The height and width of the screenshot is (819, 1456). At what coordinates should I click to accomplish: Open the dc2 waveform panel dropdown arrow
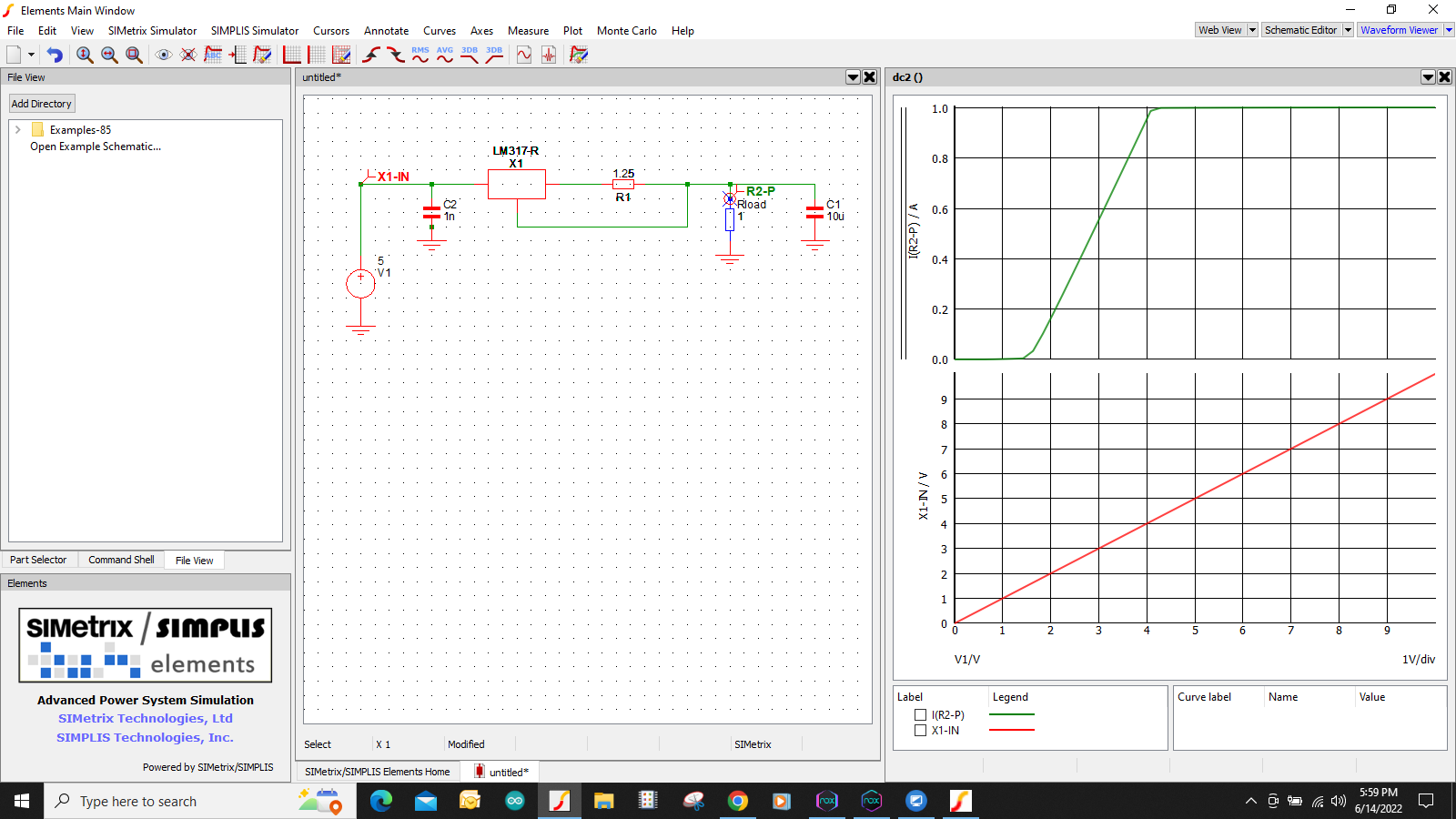click(x=1429, y=77)
